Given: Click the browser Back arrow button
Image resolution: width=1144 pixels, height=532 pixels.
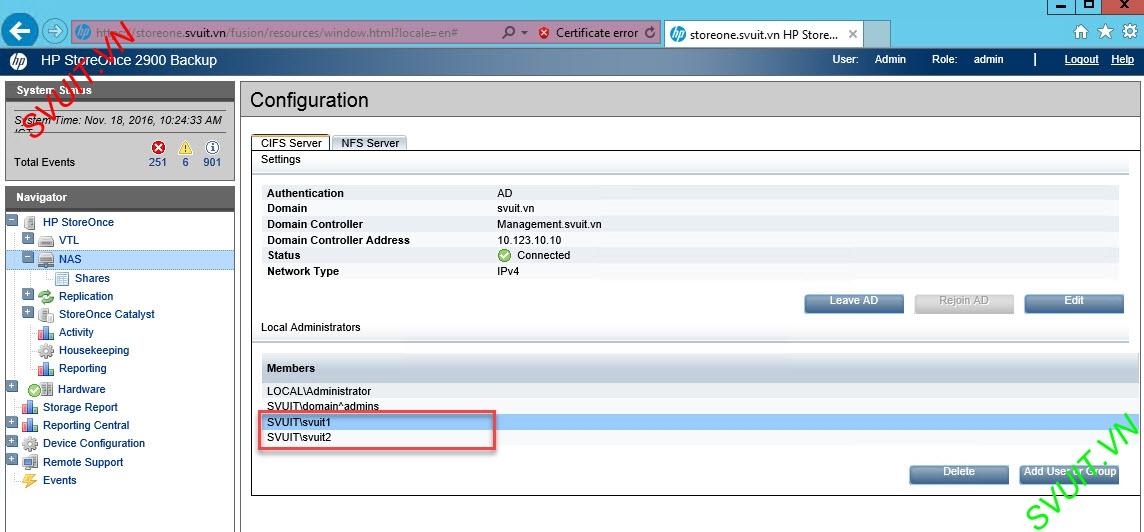Looking at the screenshot, I should coord(20,31).
